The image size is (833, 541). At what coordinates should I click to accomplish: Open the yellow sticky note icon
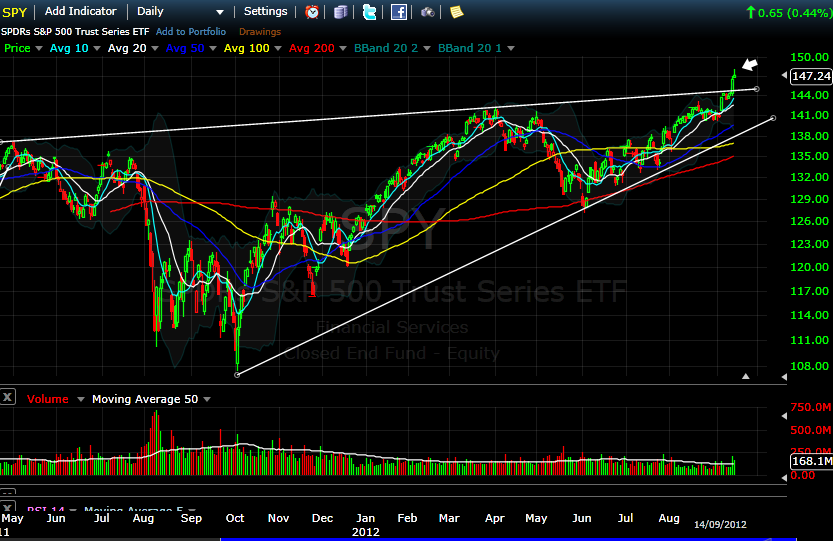(456, 12)
